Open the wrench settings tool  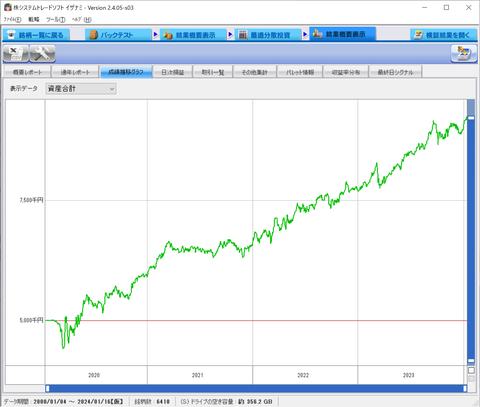pos(42,54)
